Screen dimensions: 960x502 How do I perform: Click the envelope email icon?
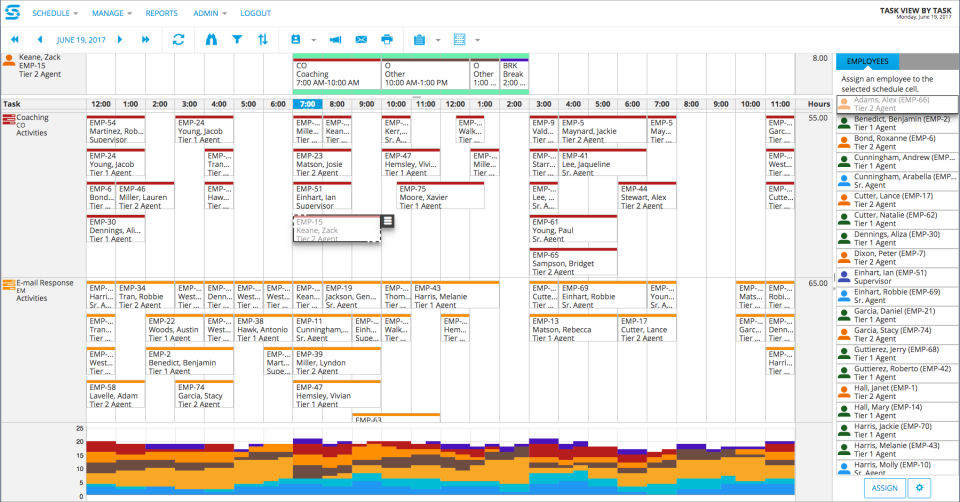pyautogui.click(x=361, y=39)
